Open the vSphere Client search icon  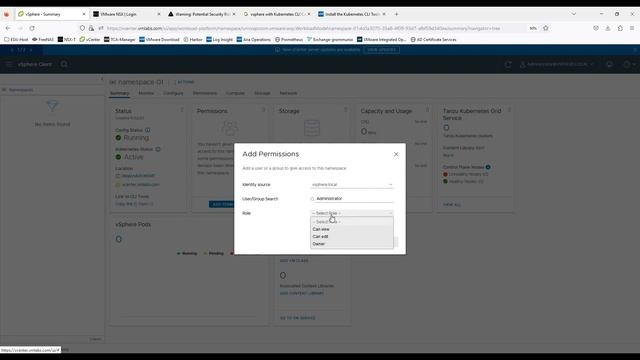pos(64,64)
